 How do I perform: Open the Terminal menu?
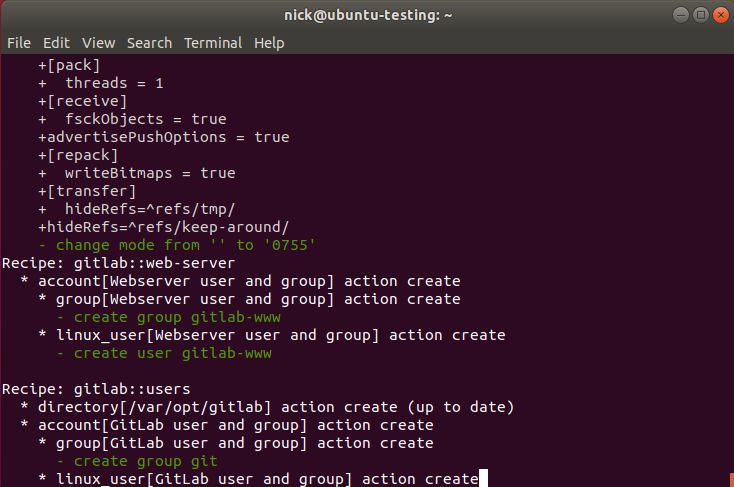(x=213, y=43)
